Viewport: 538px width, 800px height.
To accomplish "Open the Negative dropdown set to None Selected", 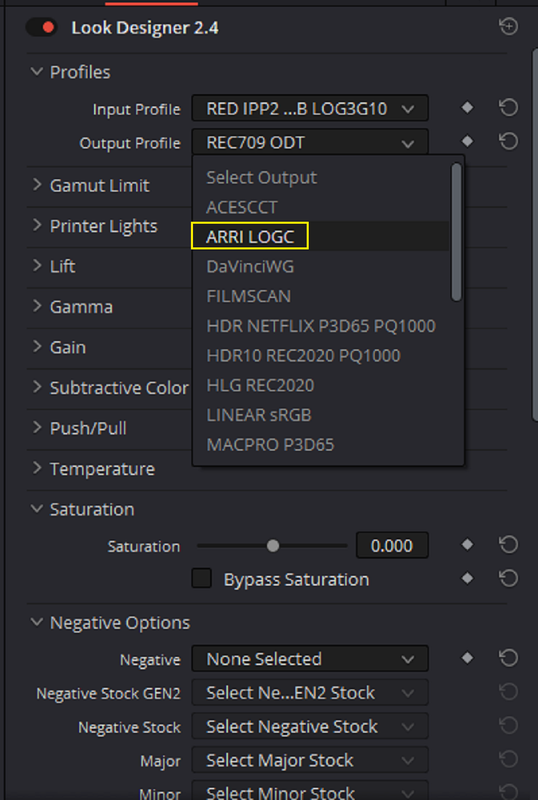I will tap(310, 659).
